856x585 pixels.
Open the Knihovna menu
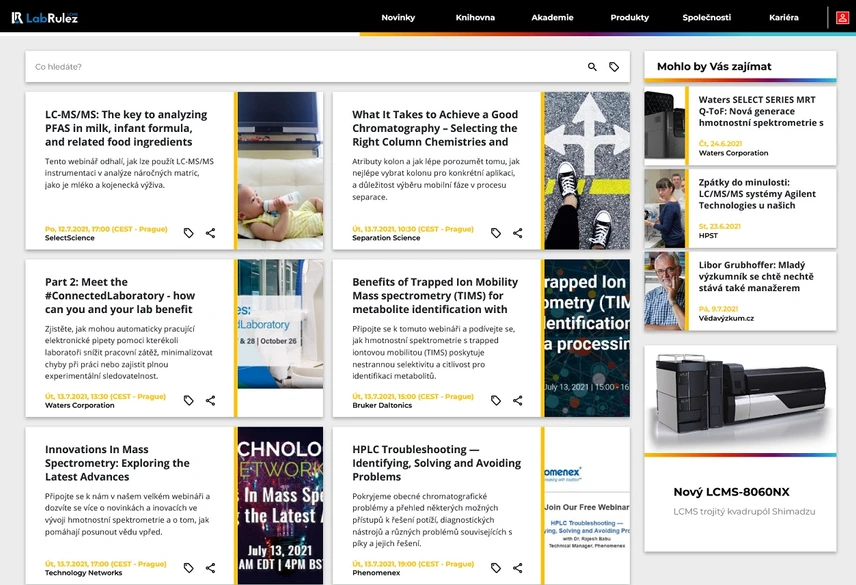(x=475, y=17)
